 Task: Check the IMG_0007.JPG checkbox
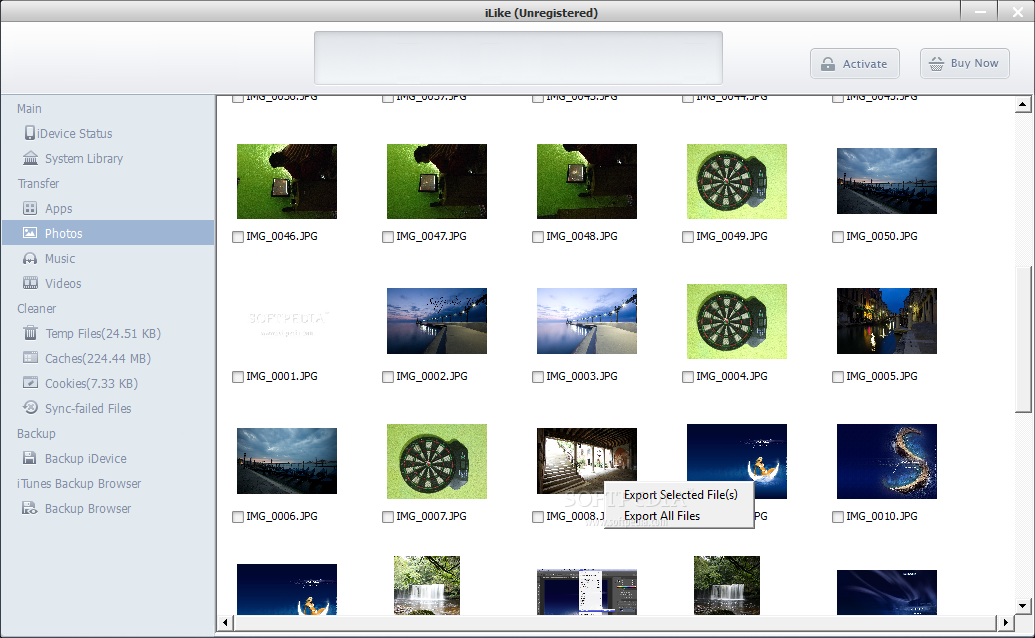[x=388, y=517]
